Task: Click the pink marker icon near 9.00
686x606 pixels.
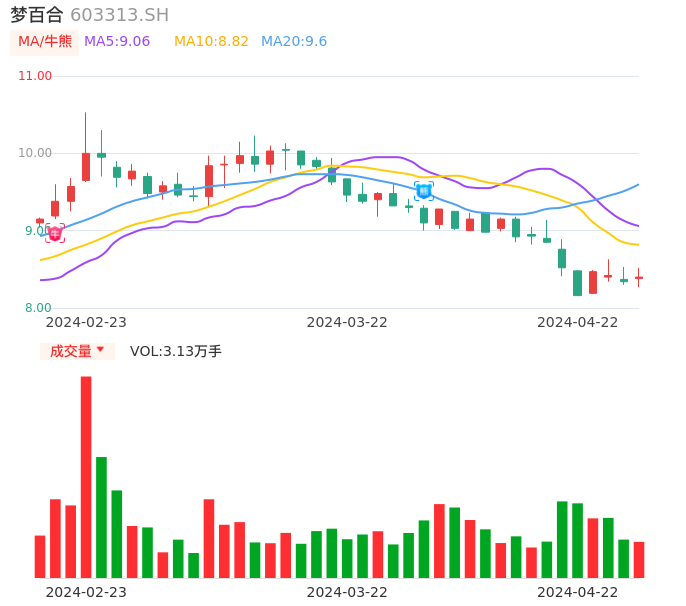Action: point(55,233)
